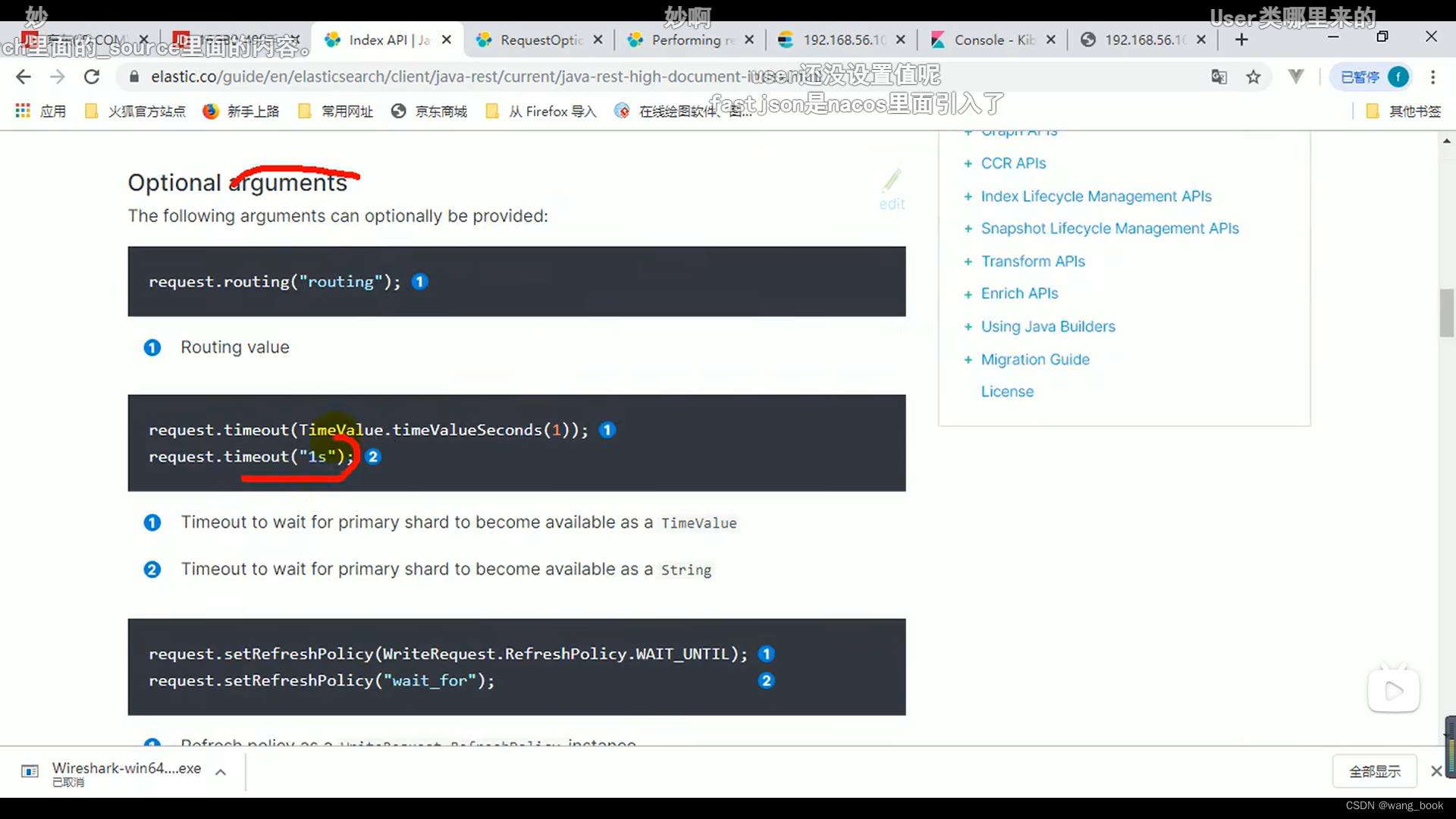Click the String inline code text

686,570
